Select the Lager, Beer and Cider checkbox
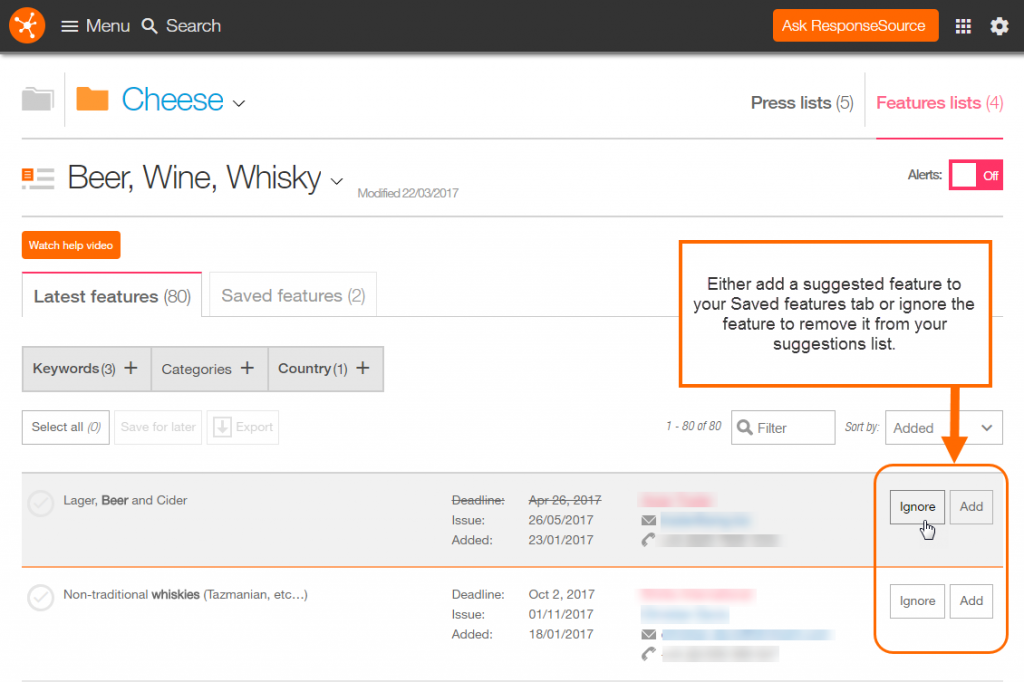 [40, 503]
